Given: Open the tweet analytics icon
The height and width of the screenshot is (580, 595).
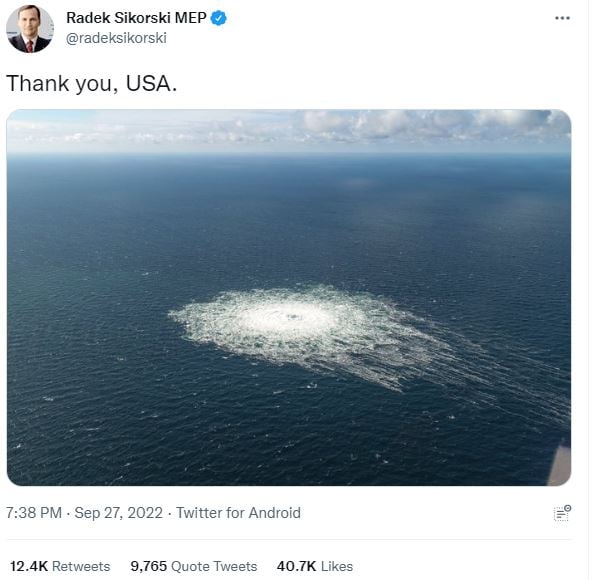Looking at the screenshot, I should click(562, 512).
